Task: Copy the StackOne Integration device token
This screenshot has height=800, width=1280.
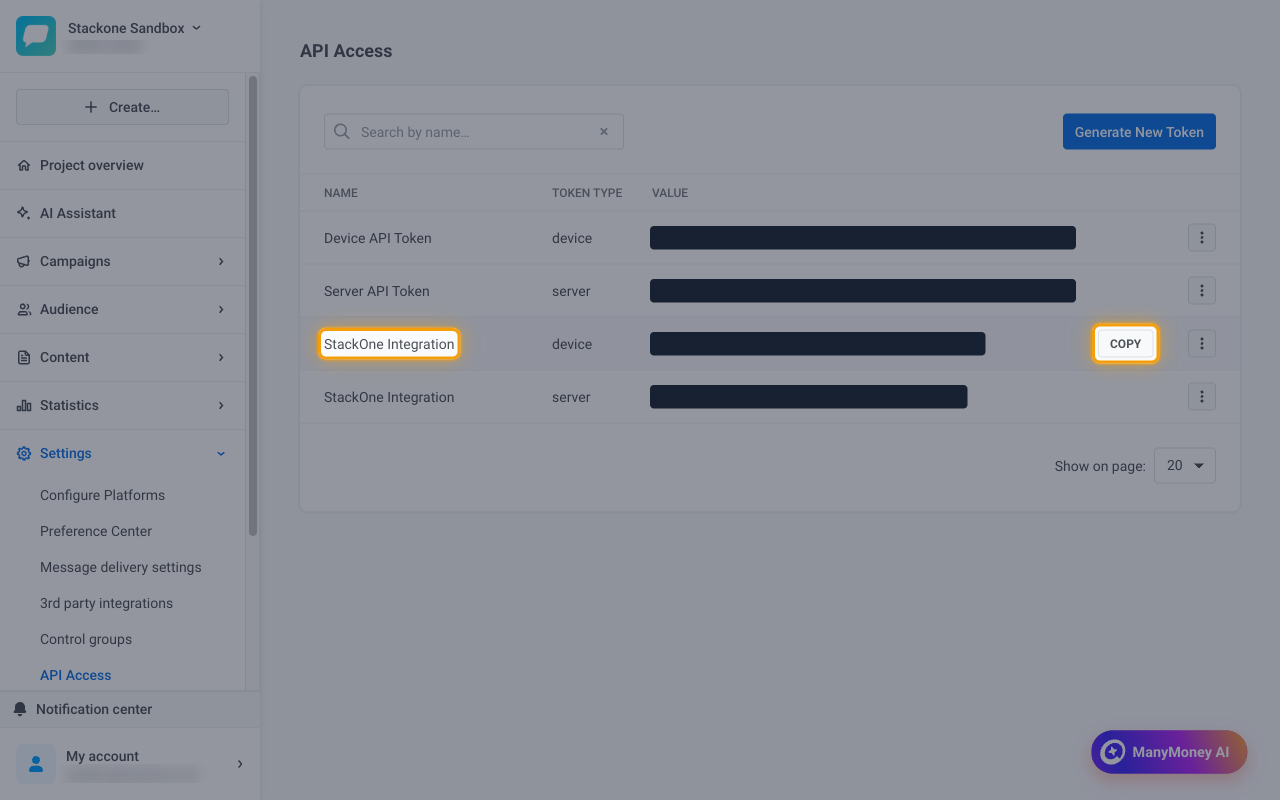Action: tap(1125, 344)
